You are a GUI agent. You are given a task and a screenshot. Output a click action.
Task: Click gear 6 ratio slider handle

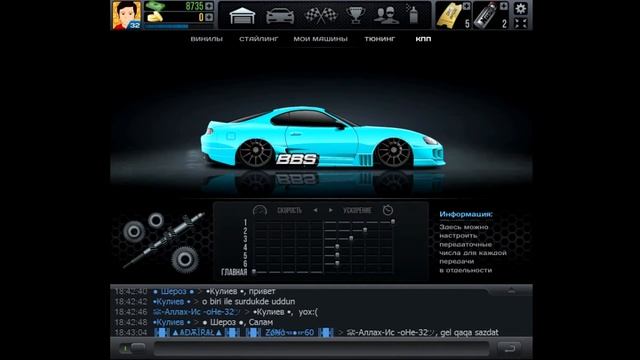click(x=337, y=264)
